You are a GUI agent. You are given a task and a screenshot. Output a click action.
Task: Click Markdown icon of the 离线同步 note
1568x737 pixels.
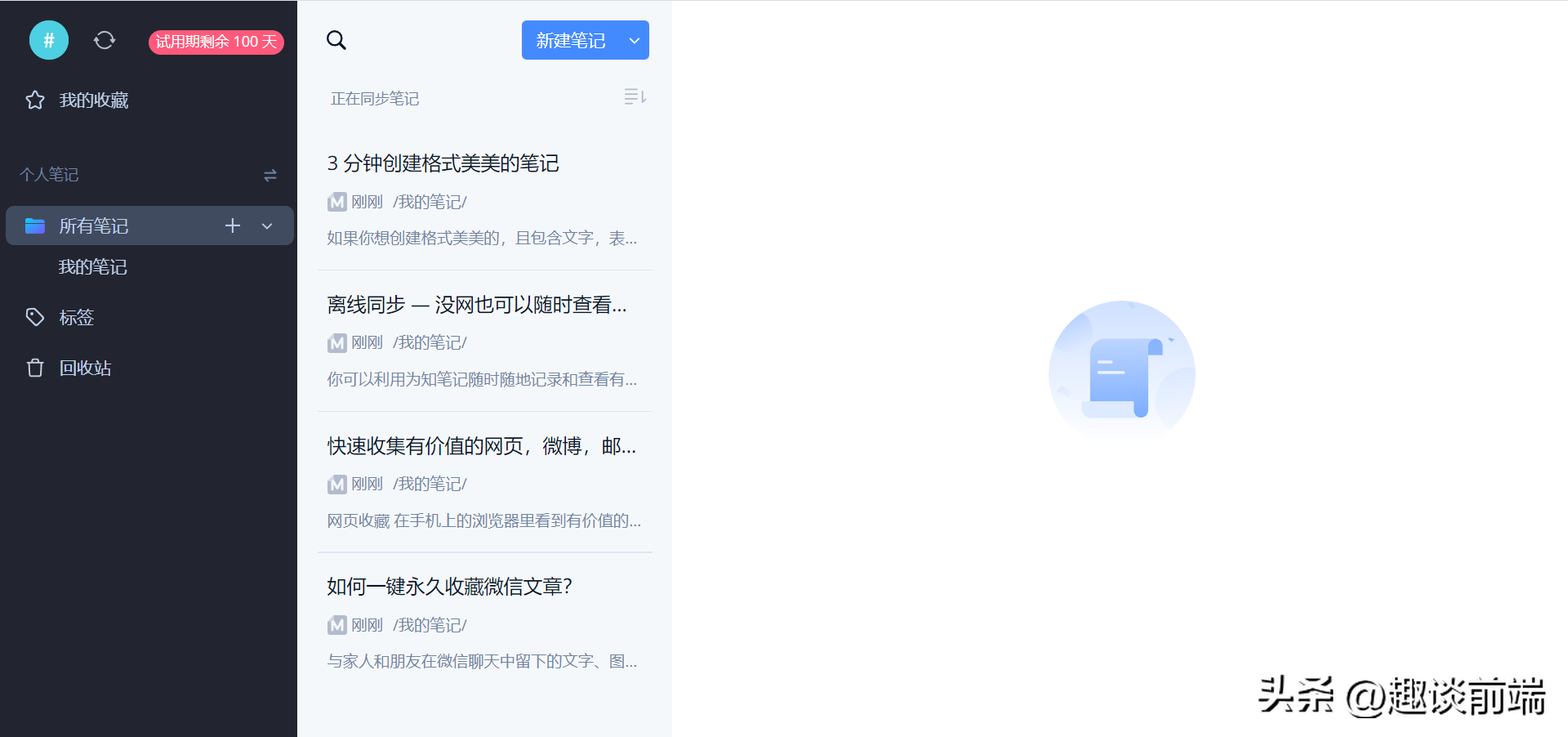click(x=336, y=343)
